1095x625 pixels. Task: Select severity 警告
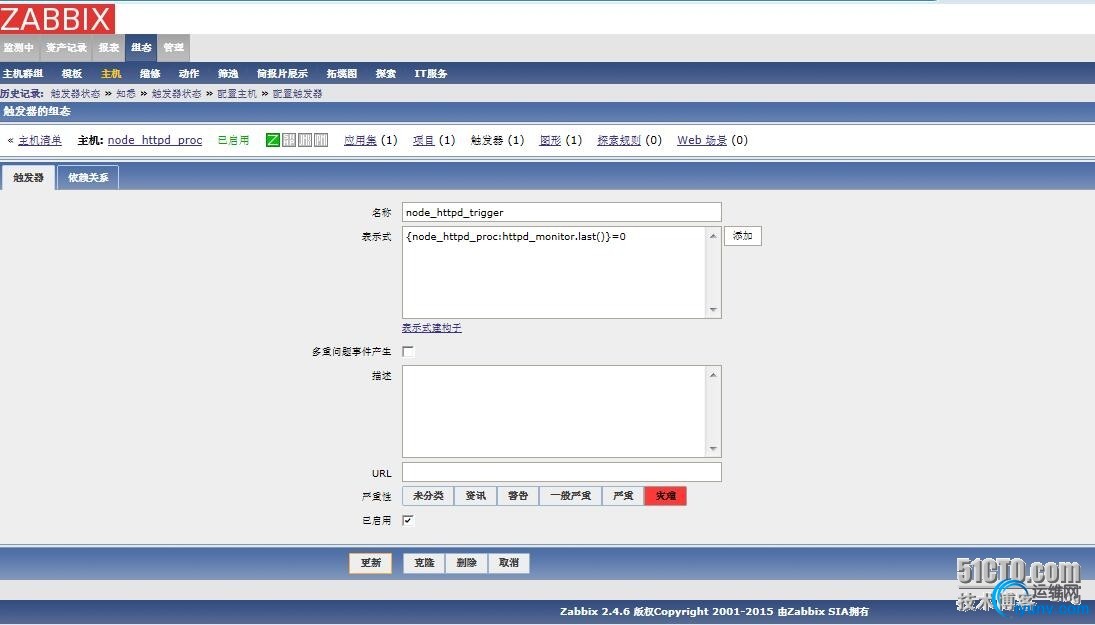click(x=518, y=496)
